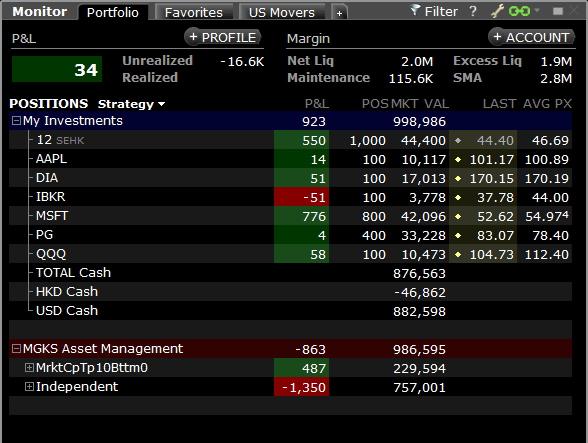Click the green chain link icon

point(519,11)
